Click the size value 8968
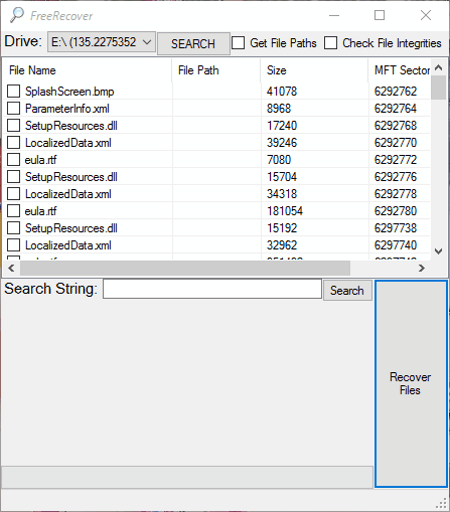450x512 pixels. click(x=279, y=108)
